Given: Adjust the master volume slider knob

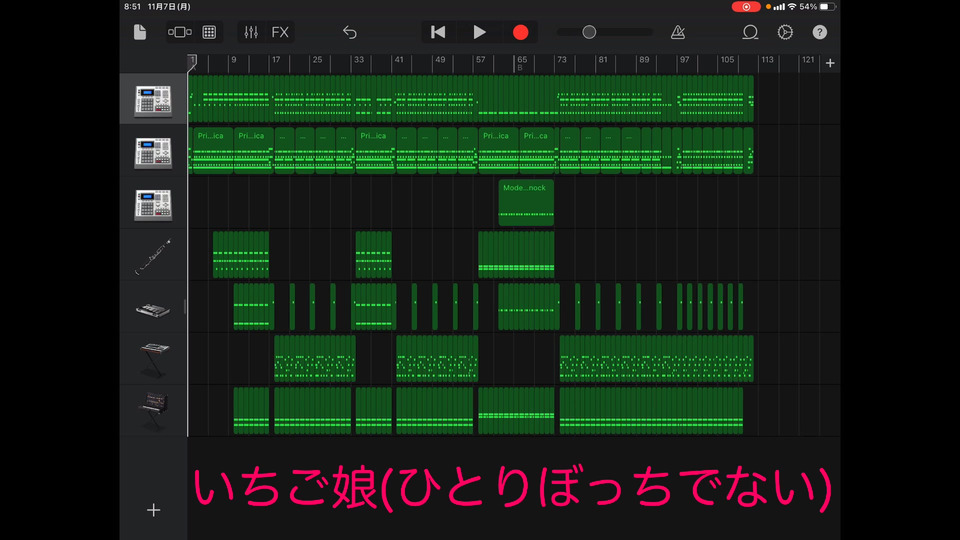Looking at the screenshot, I should coord(589,32).
